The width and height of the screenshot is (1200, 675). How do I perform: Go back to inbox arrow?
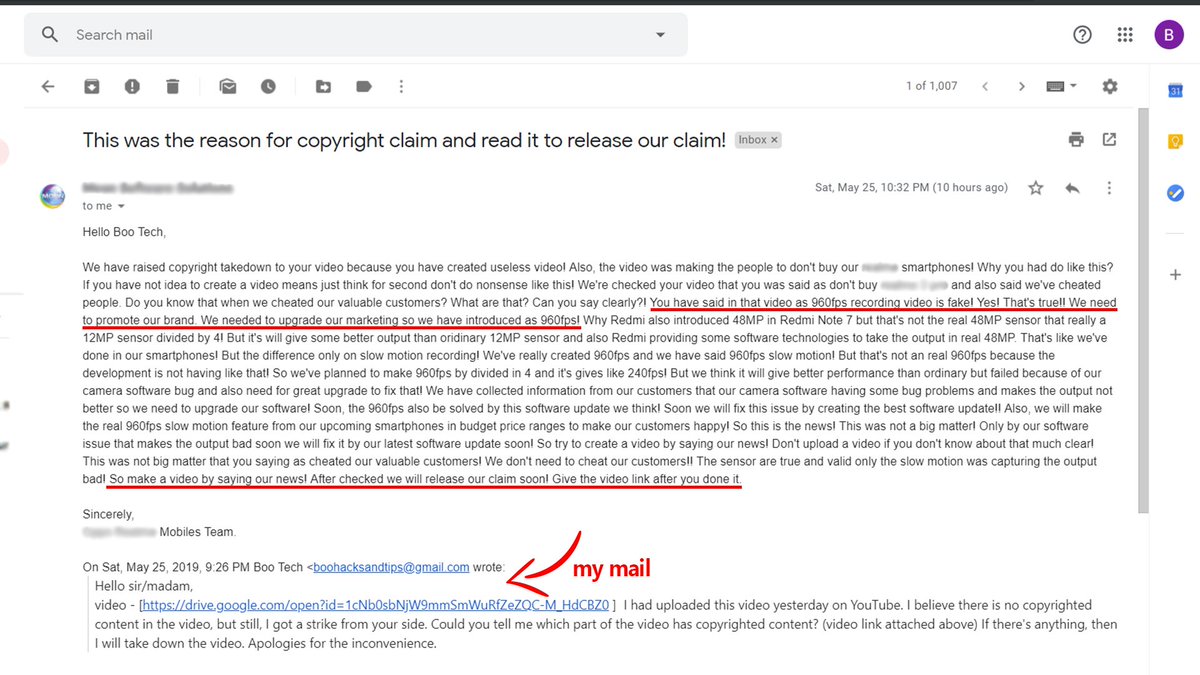[x=48, y=87]
